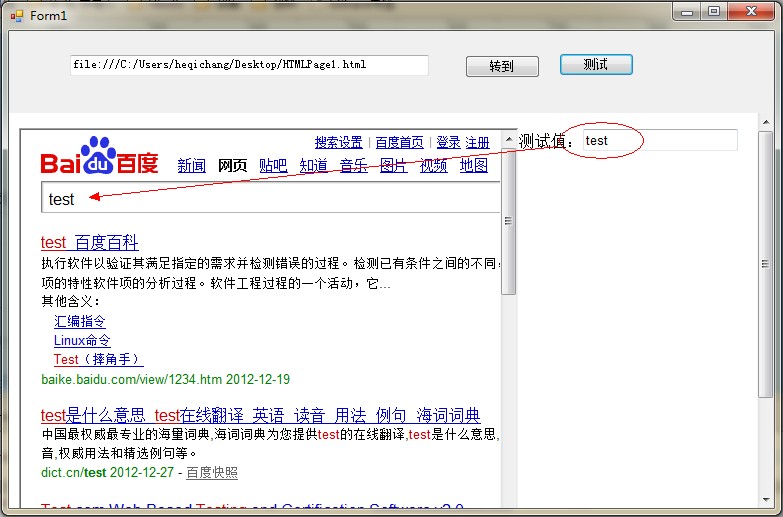This screenshot has width=783, height=517.
Task: Click the outer panel scroll-up arrow
Action: coord(766,122)
